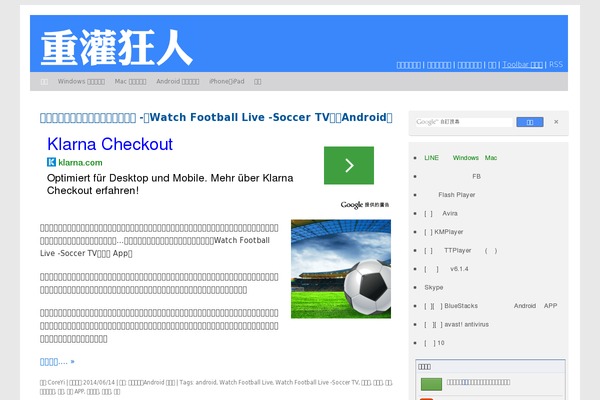Open the Avira sidebar link
The height and width of the screenshot is (400, 600).
441,213
